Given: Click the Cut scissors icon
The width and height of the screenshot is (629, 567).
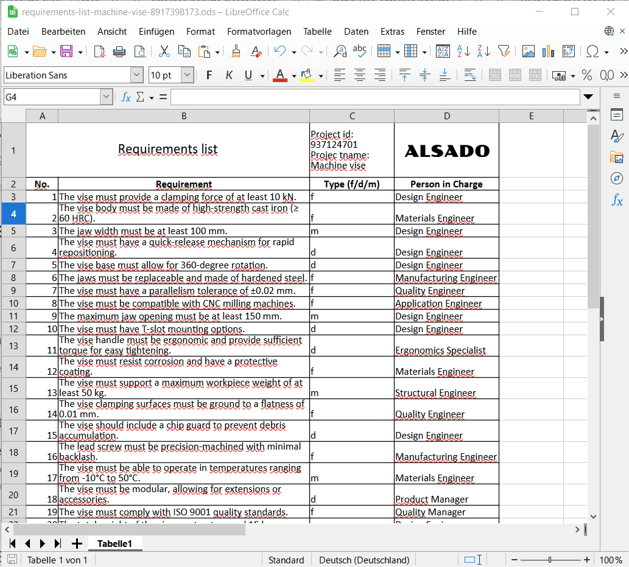Looking at the screenshot, I should [164, 51].
